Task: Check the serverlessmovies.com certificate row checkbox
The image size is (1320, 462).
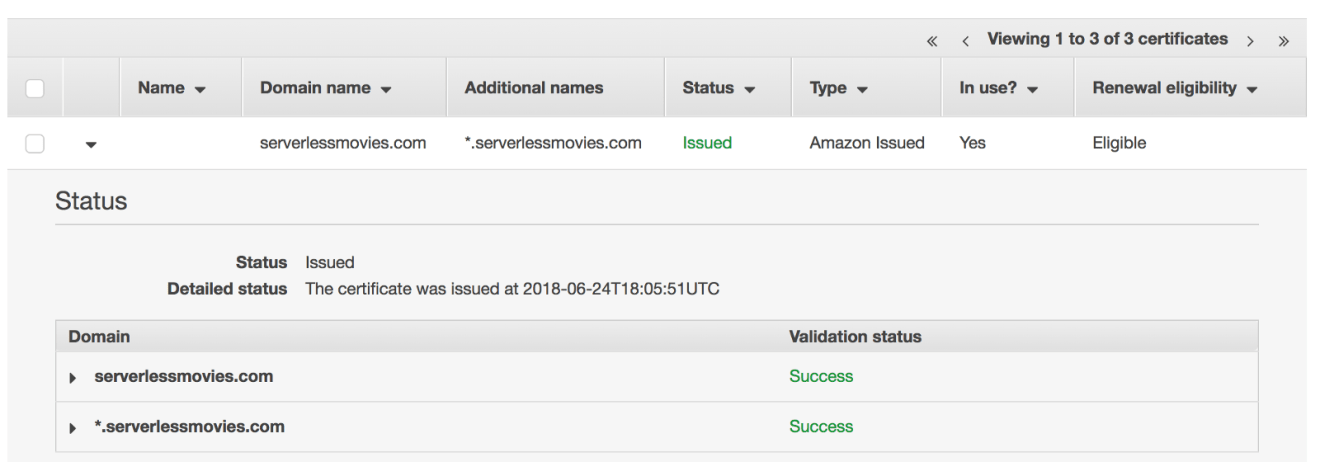Action: point(34,143)
